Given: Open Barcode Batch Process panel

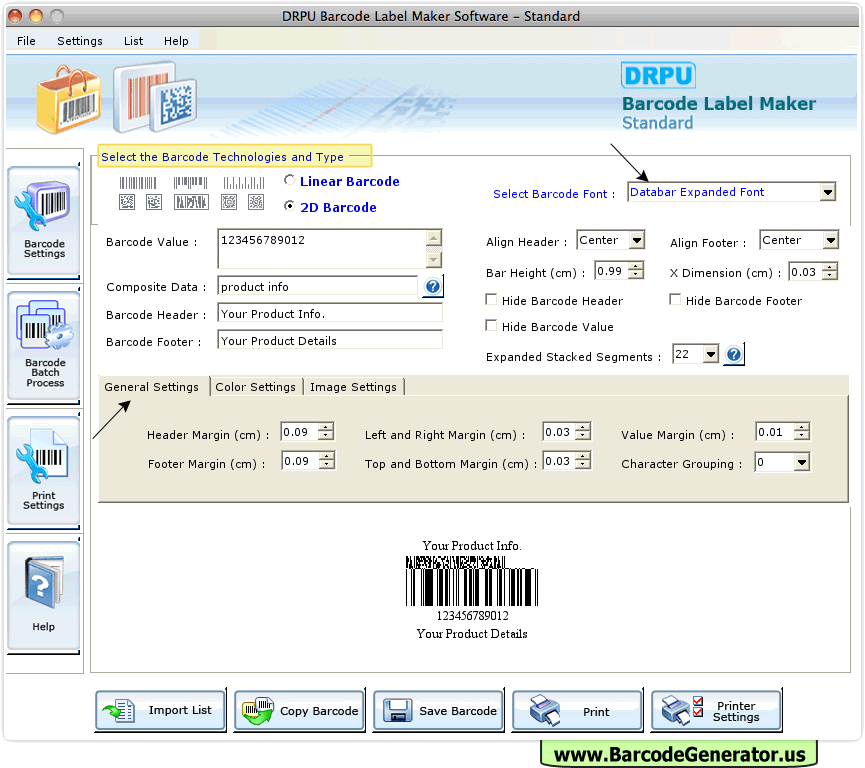Looking at the screenshot, I should pyautogui.click(x=44, y=346).
